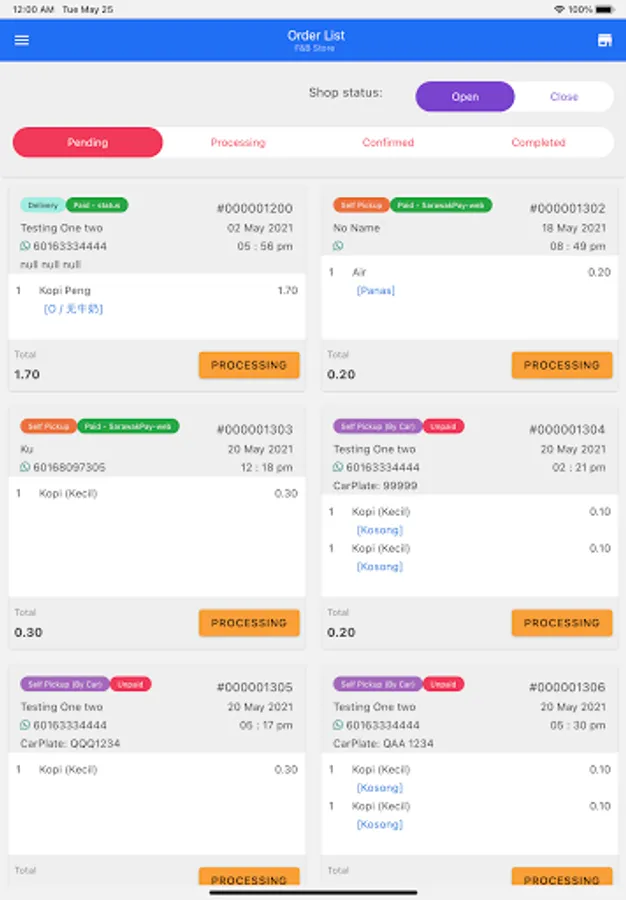
Task: Tap WhatsApp icon on order #000001200
Action: [x=25, y=246]
